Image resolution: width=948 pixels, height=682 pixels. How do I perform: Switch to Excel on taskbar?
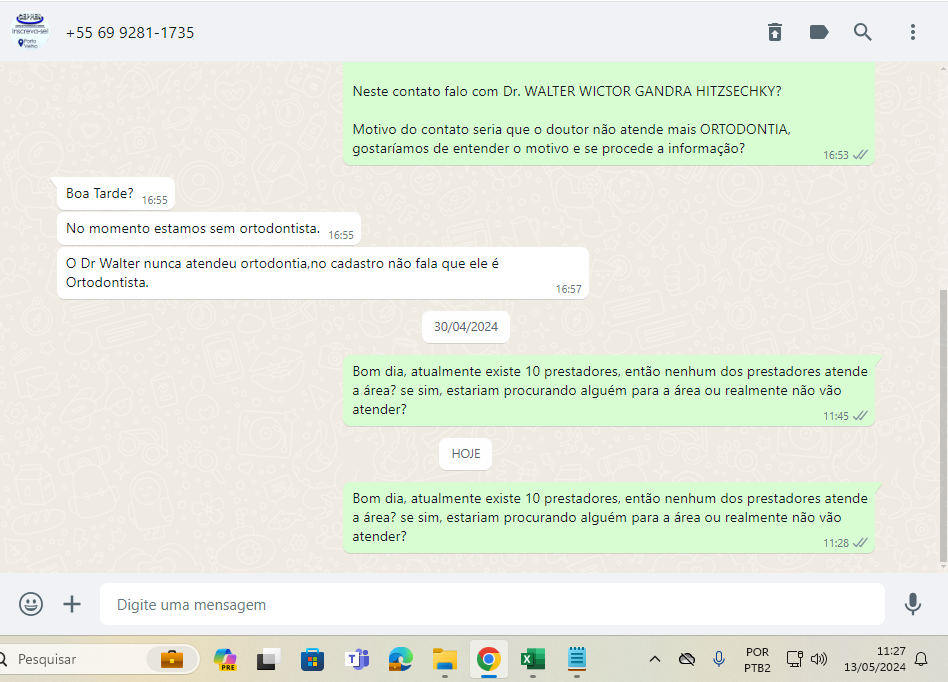tap(533, 659)
